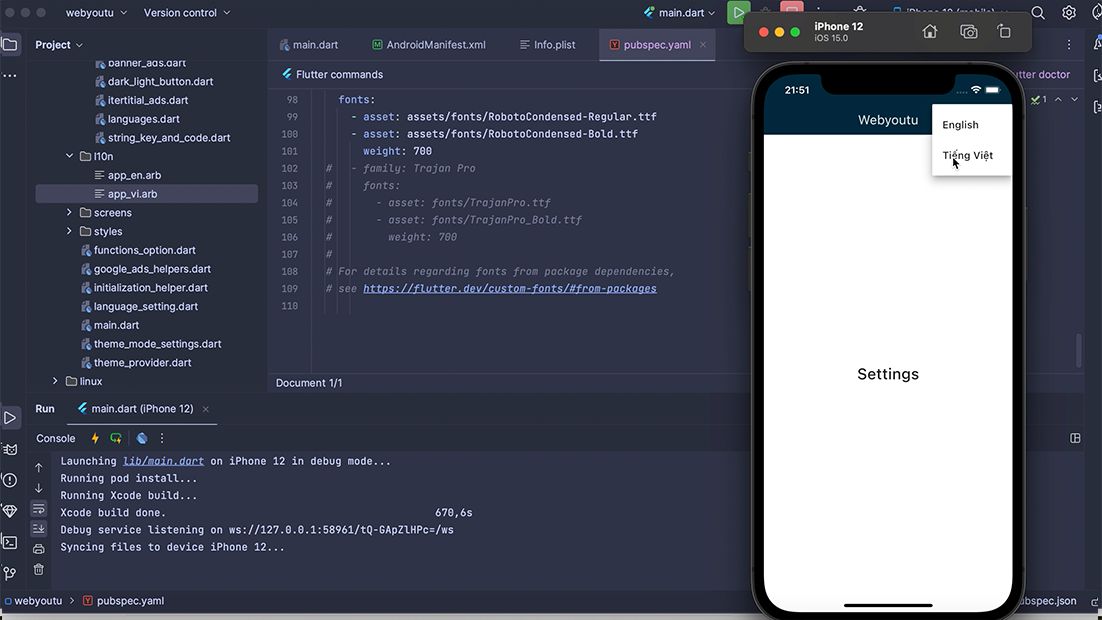Toggle console layout icon at right
Screen dimensions: 1102x620
1075,438
